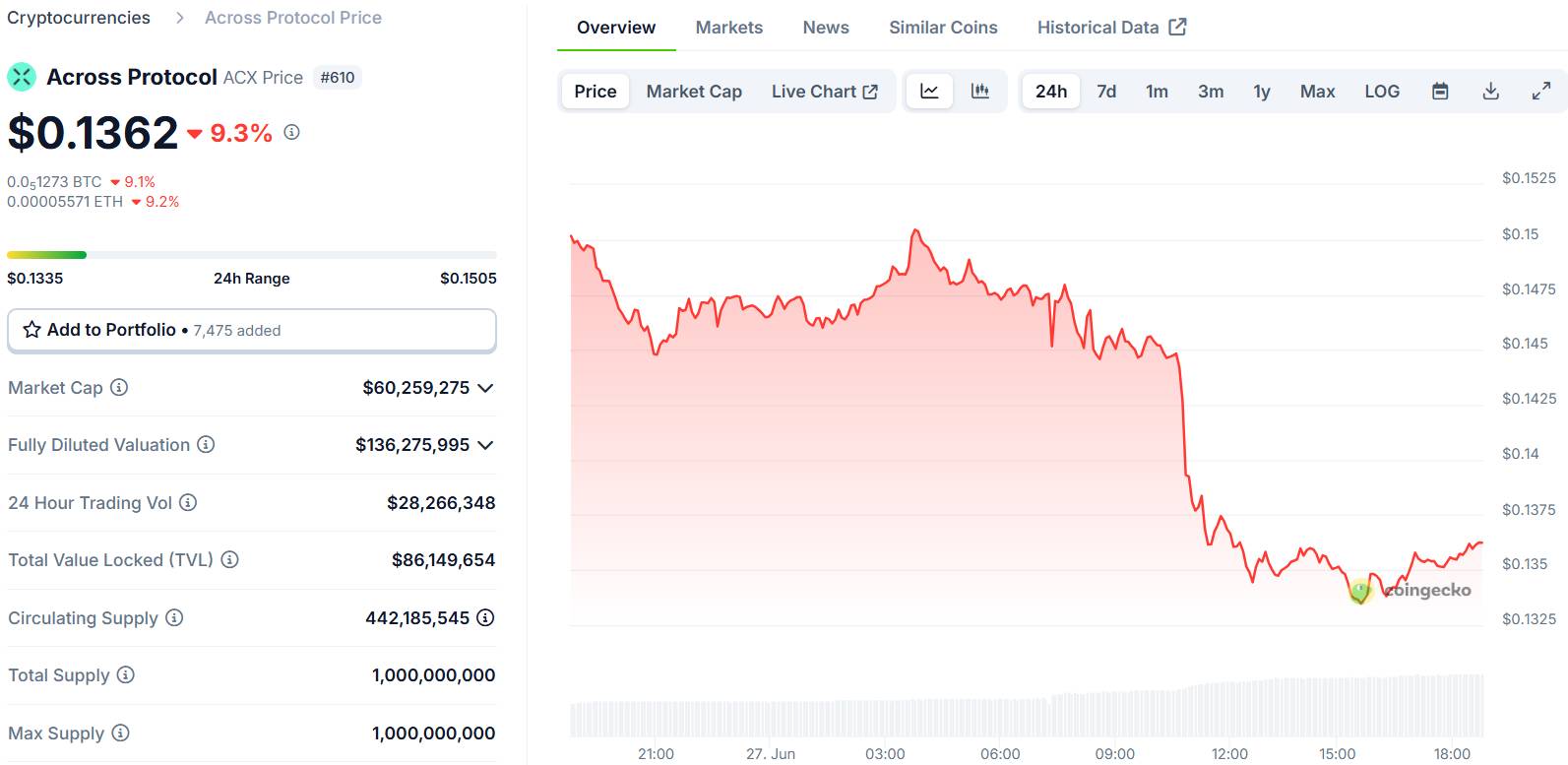Image resolution: width=1568 pixels, height=765 pixels.
Task: Switch to the News tab
Action: [826, 28]
